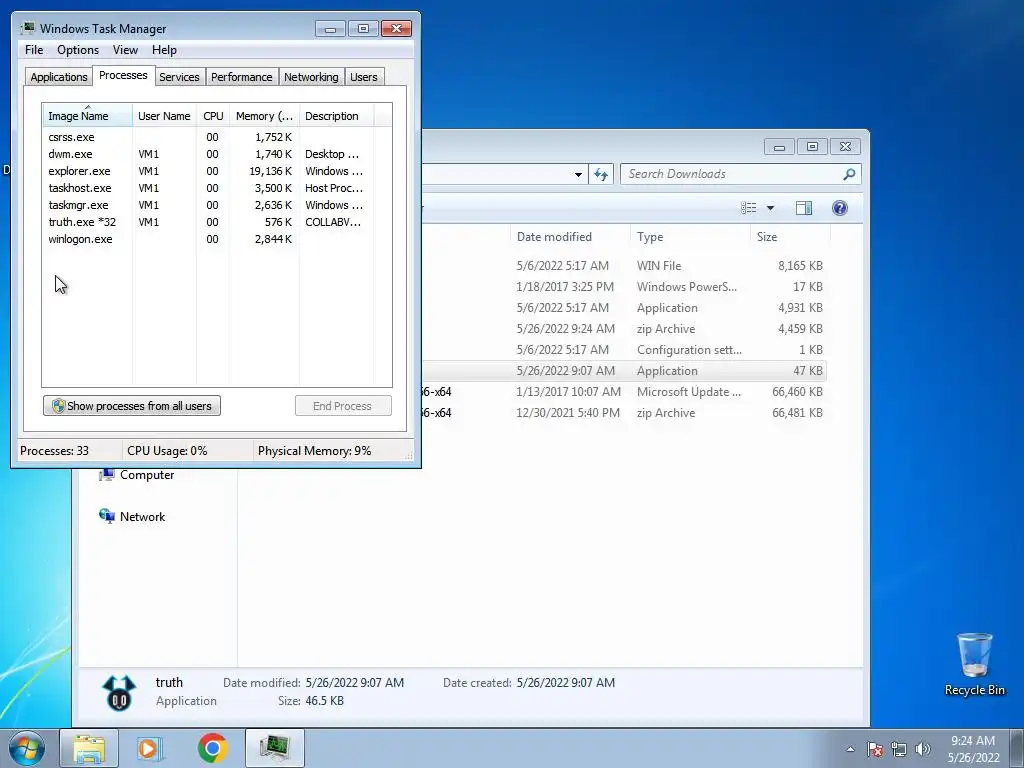
Task: Open the view options dropdown arrow
Action: pyautogui.click(x=770, y=208)
